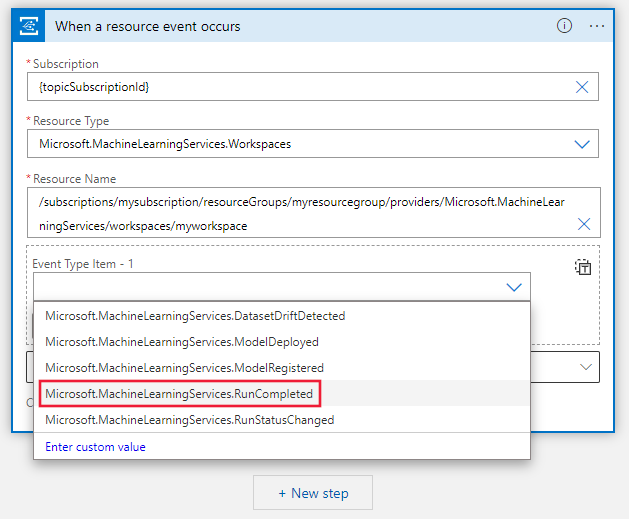Pick the RunCompleted event type
The height and width of the screenshot is (519, 629).
click(x=179, y=394)
